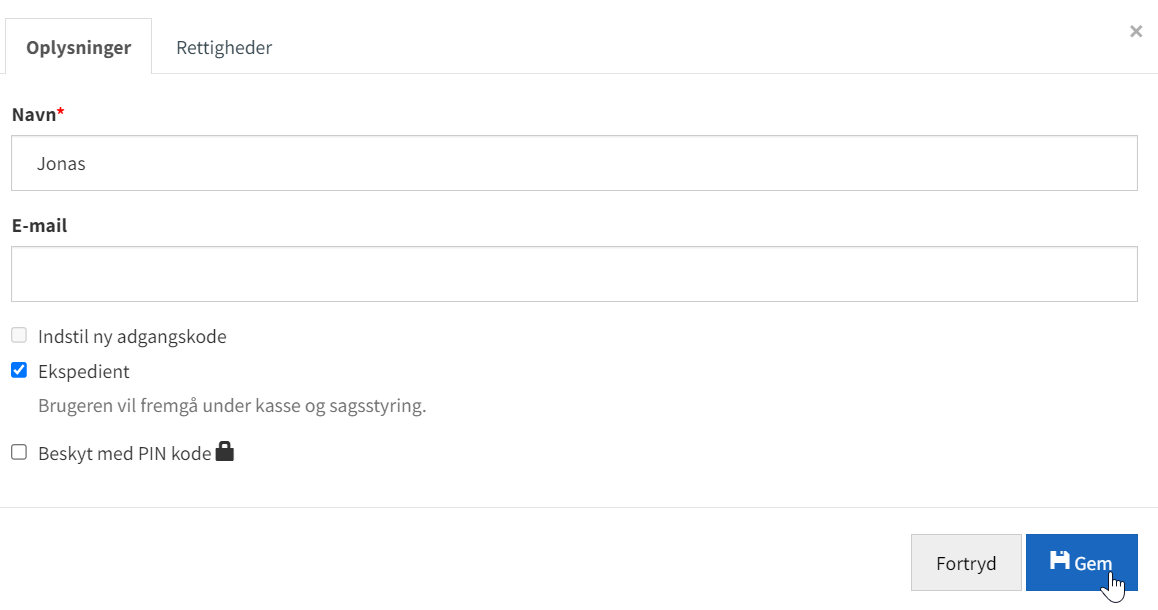This screenshot has width=1158, height=610.
Task: Uncheck the Ekspedient checkbox
Action: [19, 370]
